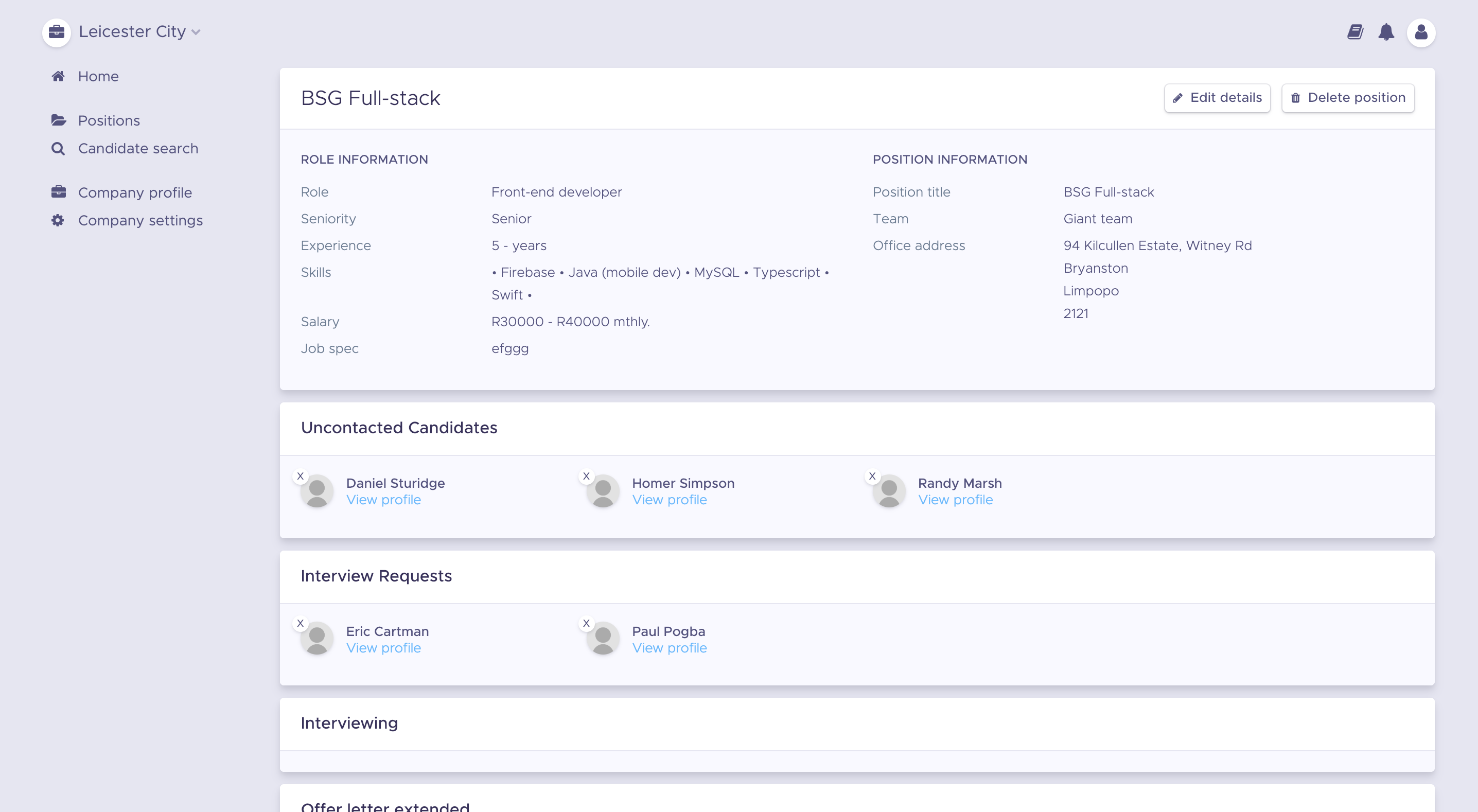The image size is (1478, 812).
Task: Click the Edit details button
Action: click(1217, 98)
